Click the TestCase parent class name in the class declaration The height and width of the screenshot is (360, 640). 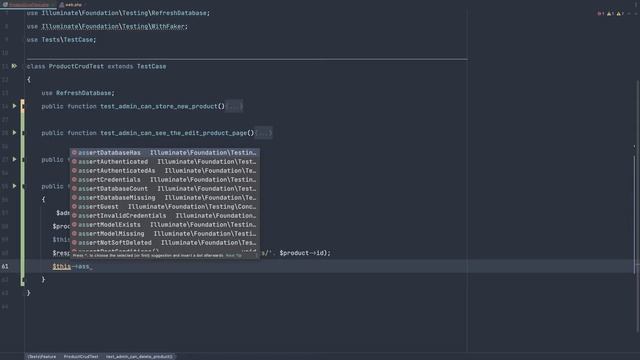[x=151, y=66]
